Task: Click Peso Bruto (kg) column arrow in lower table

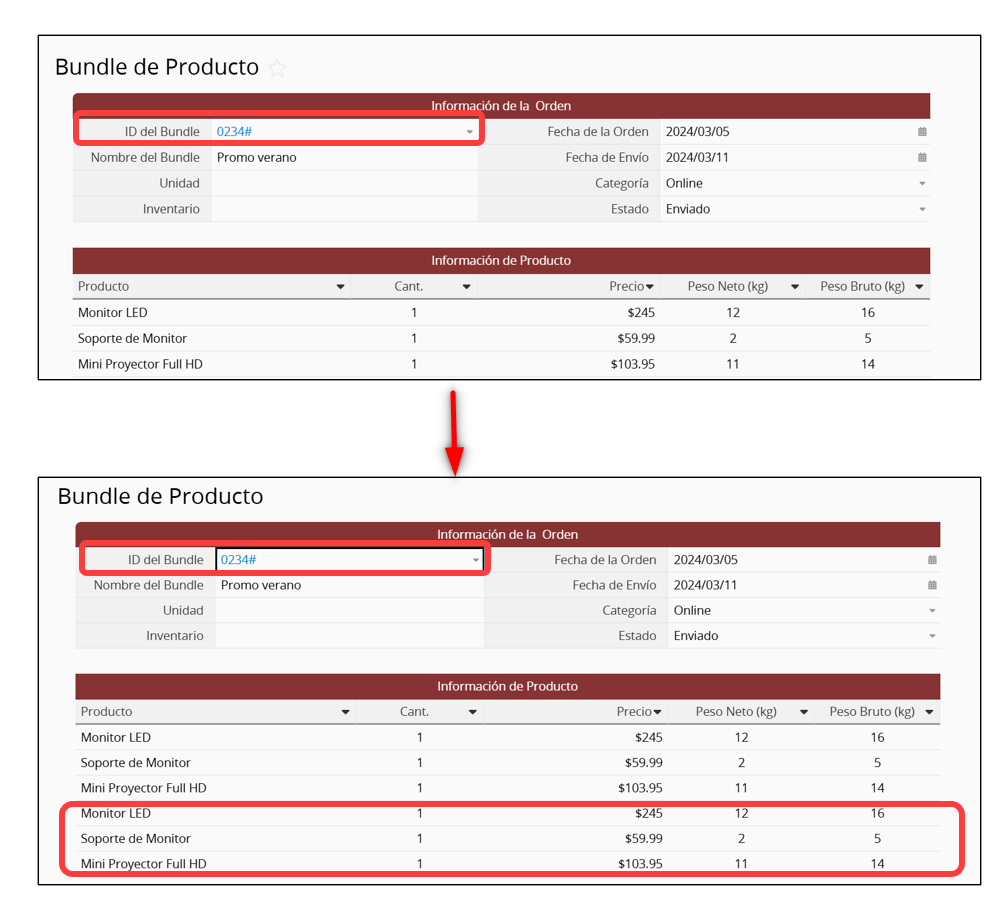Action: pyautogui.click(x=929, y=712)
